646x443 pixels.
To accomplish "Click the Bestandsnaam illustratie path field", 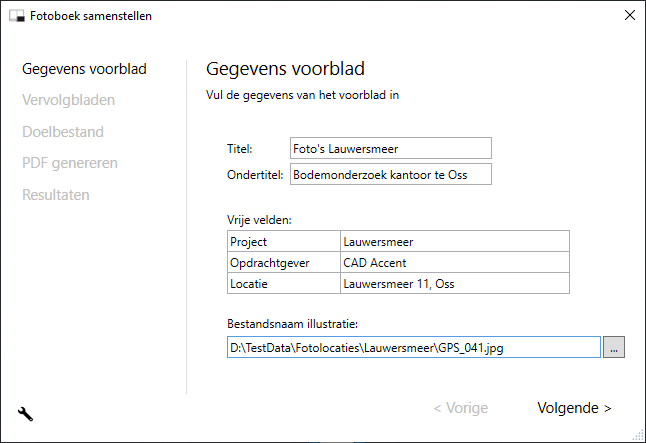I will [x=412, y=347].
